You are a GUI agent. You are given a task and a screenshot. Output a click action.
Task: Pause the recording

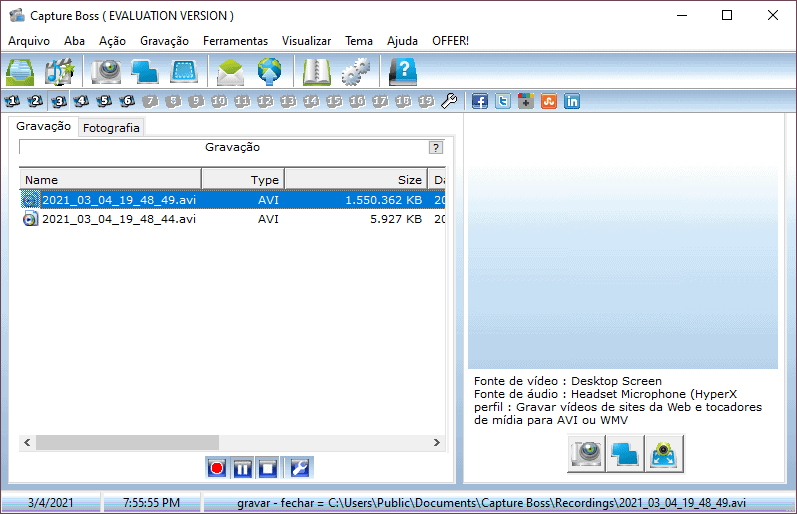pyautogui.click(x=242, y=468)
